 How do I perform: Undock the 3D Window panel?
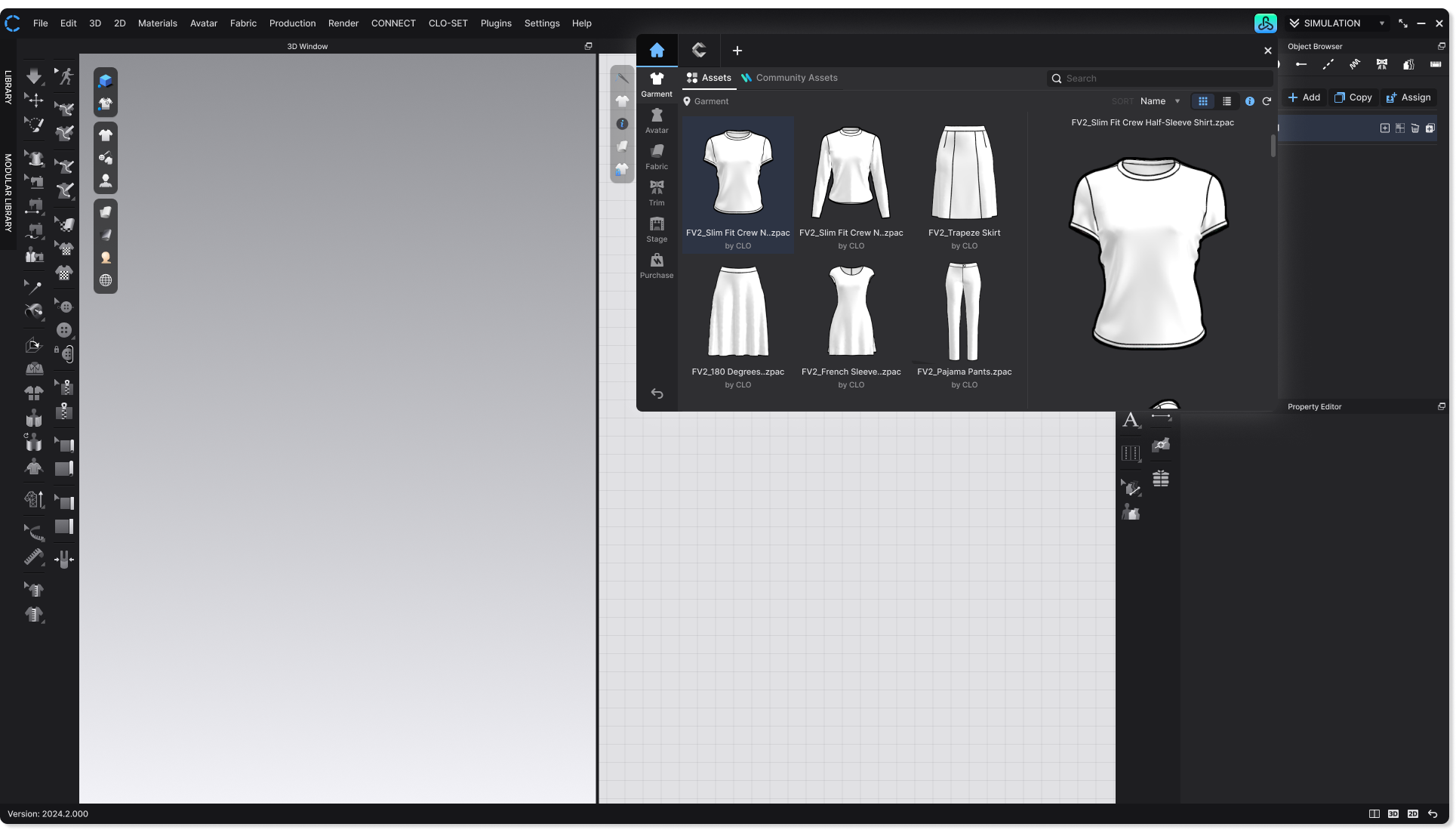[589, 46]
